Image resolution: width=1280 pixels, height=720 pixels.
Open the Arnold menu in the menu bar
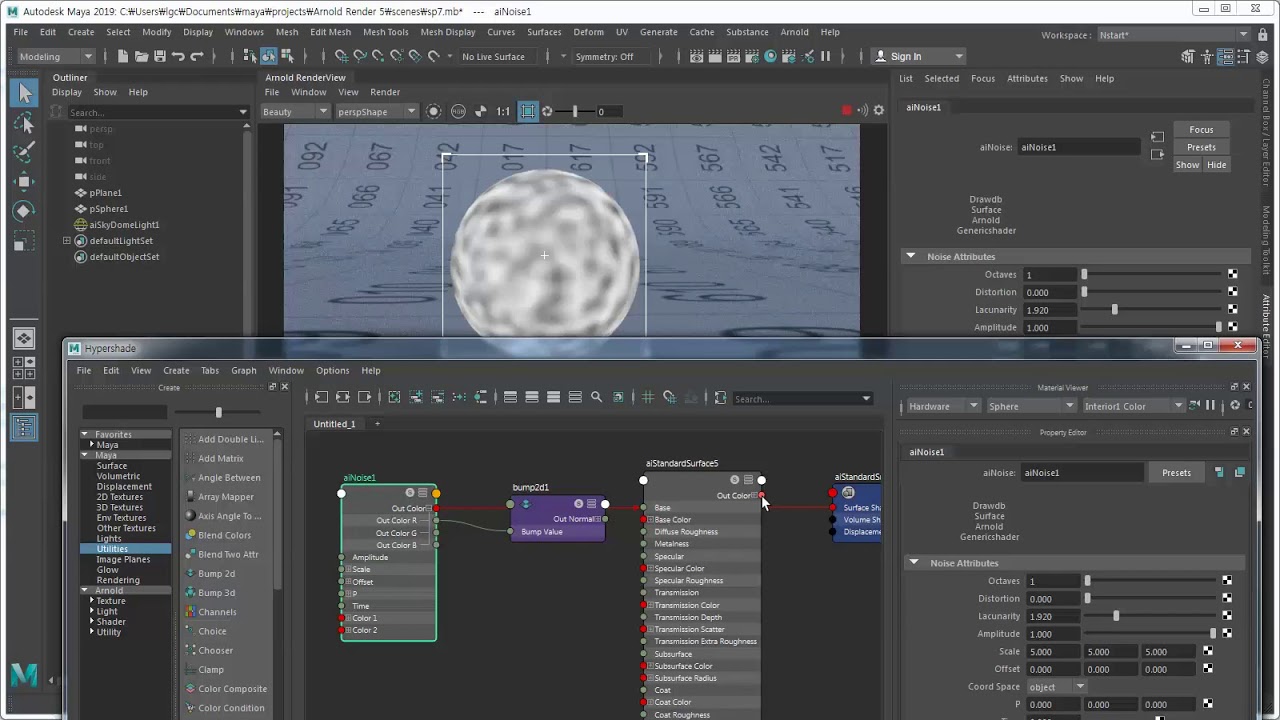tap(794, 32)
